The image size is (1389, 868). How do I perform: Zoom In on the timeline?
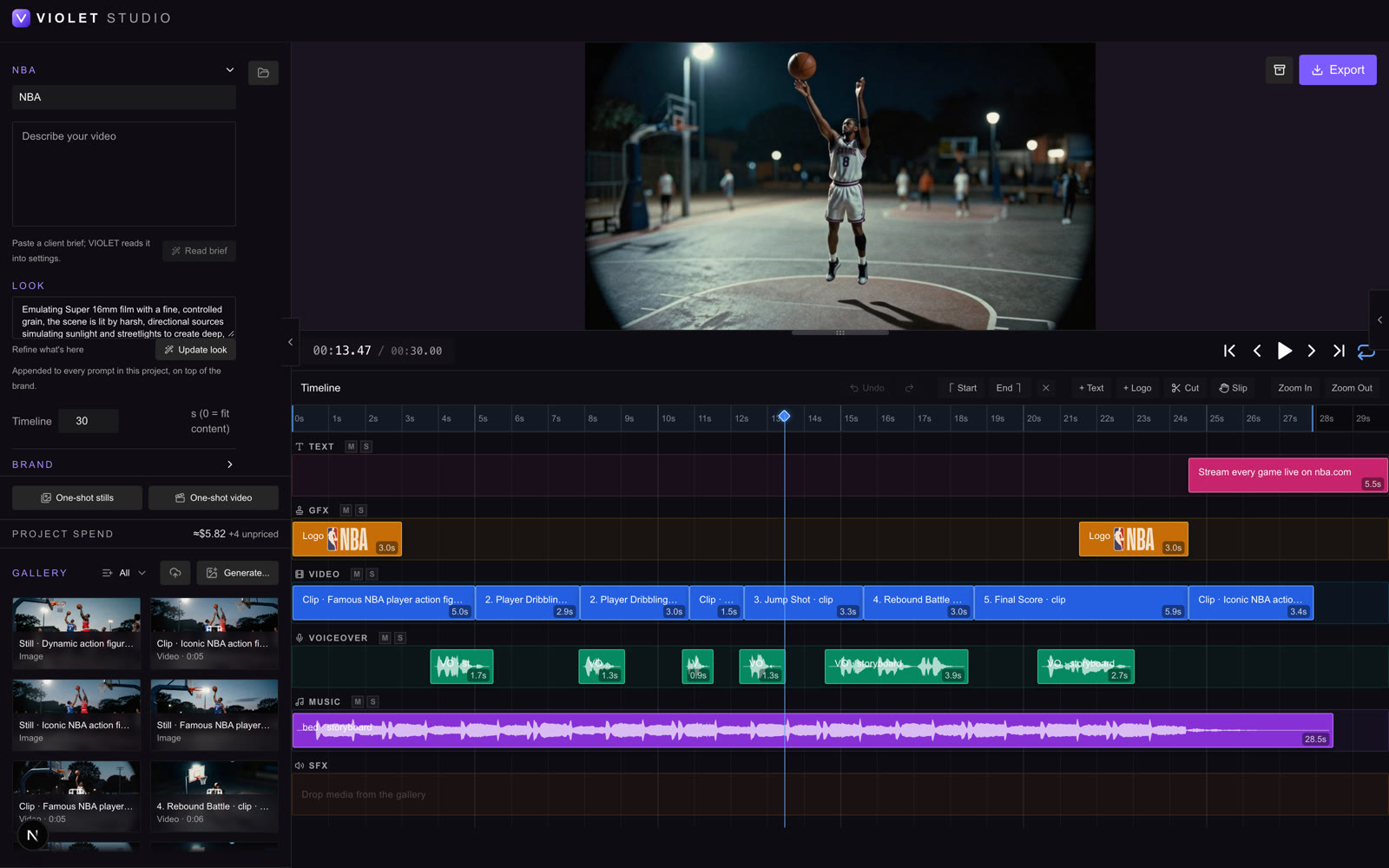[1294, 388]
